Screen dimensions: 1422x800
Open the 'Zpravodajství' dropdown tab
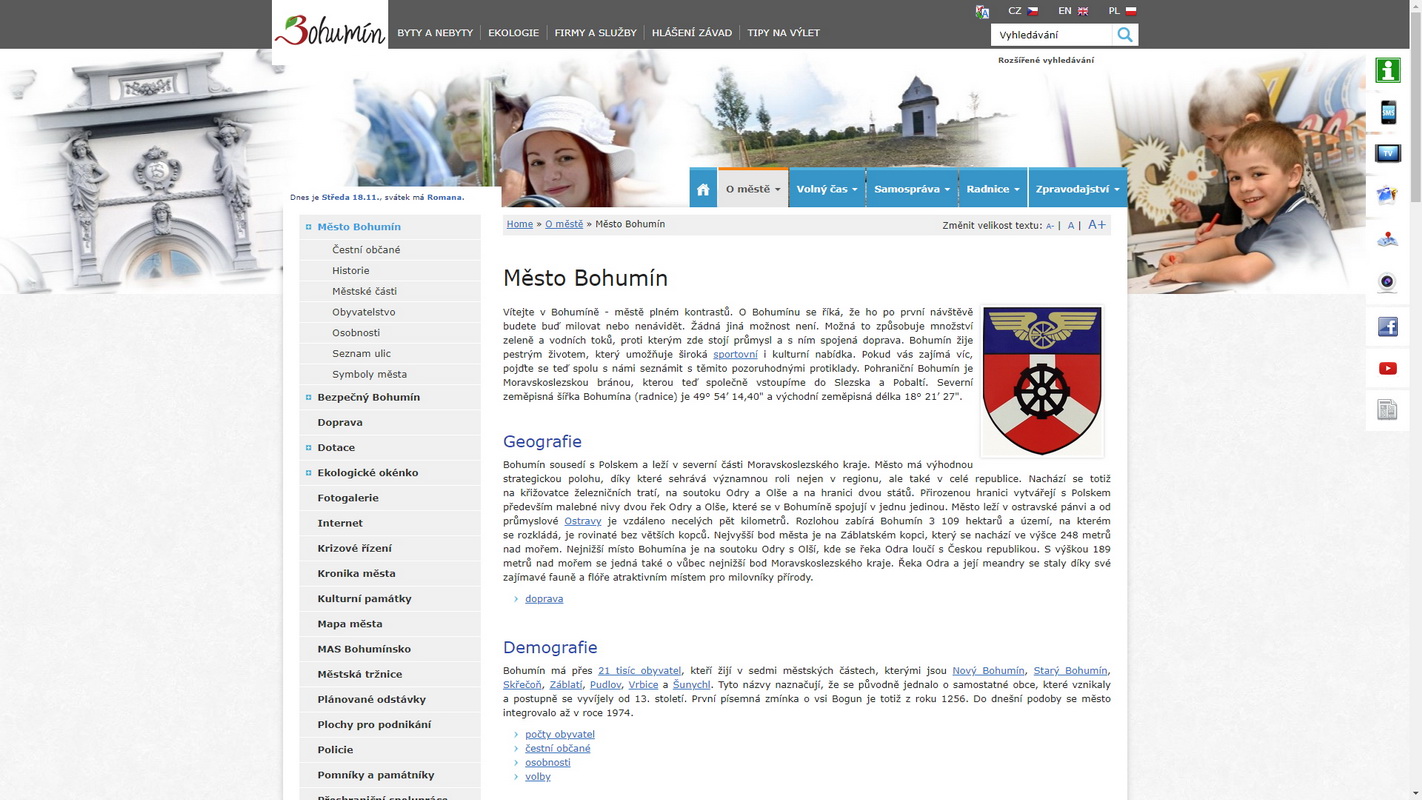(x=1078, y=189)
